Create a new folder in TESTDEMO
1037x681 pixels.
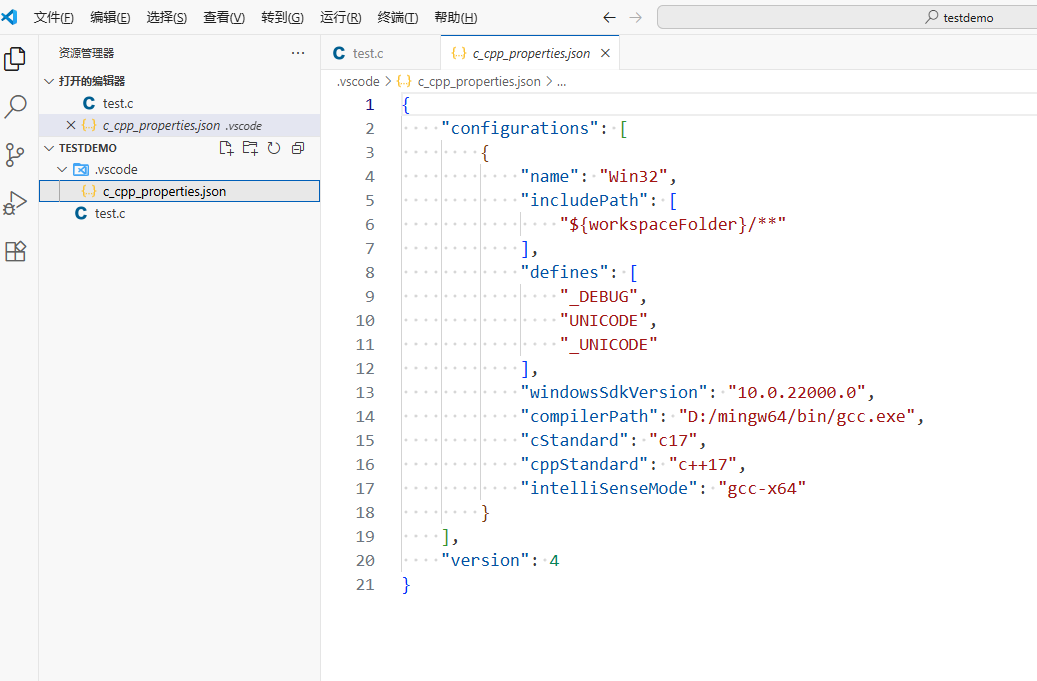(250, 148)
